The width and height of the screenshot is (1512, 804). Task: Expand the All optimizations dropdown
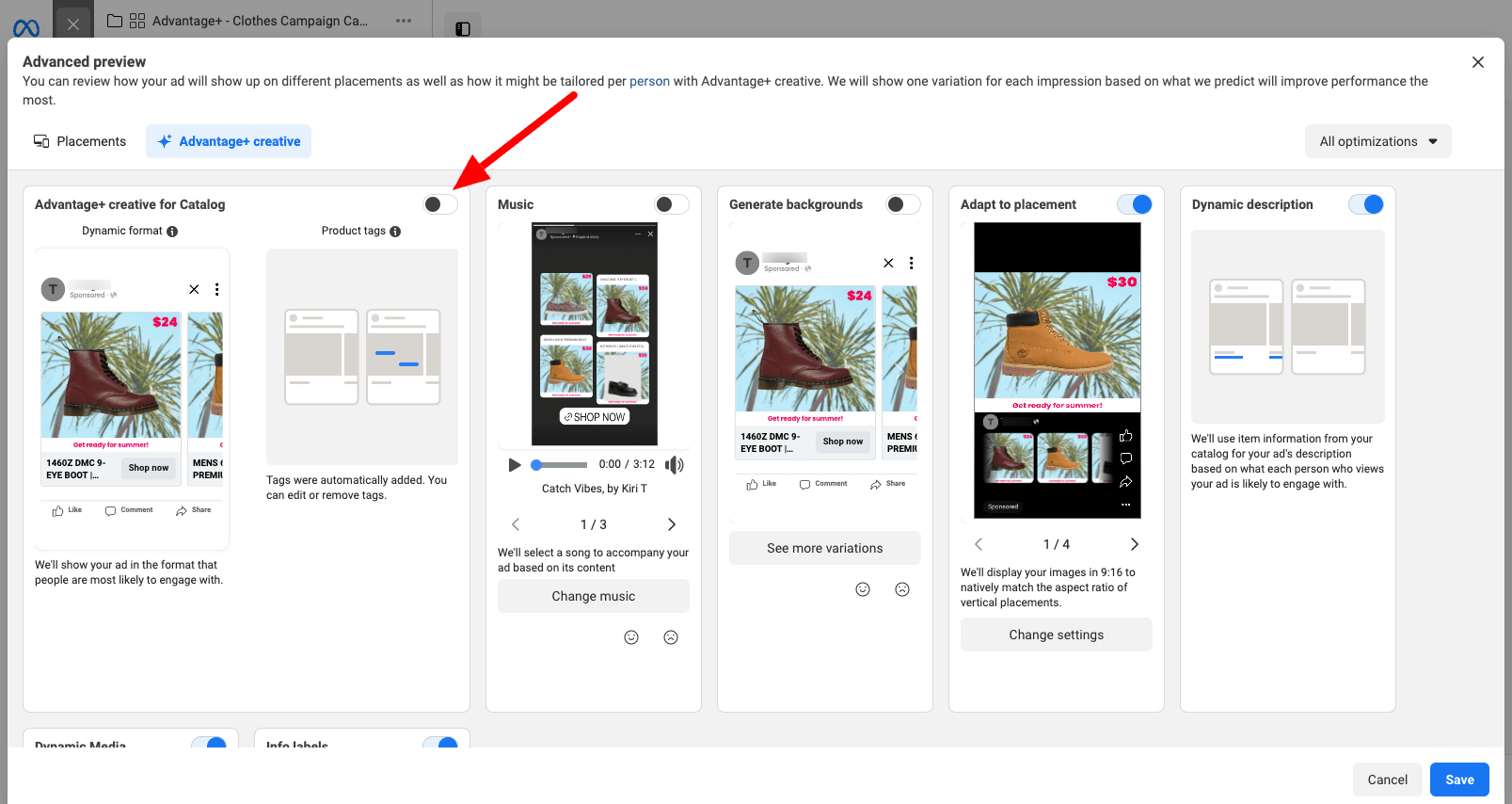(x=1377, y=141)
